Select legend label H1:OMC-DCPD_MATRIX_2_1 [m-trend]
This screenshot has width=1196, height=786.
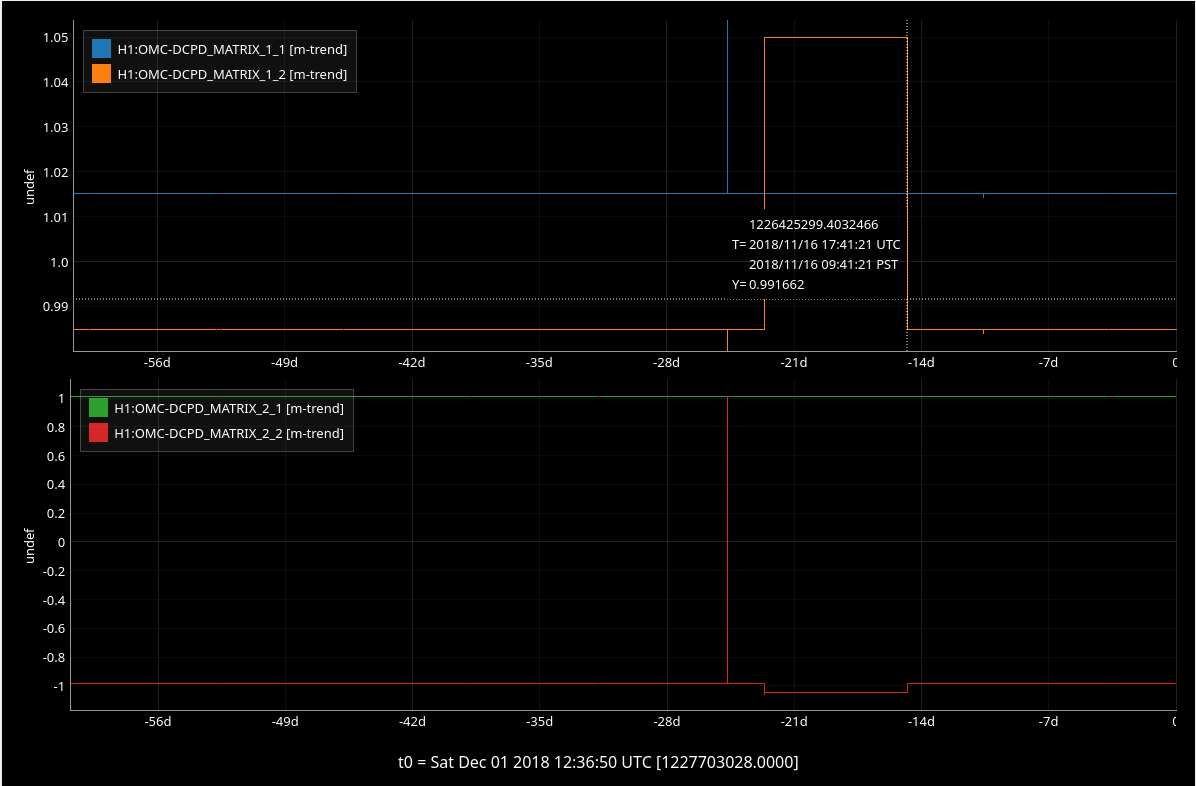click(x=229, y=408)
